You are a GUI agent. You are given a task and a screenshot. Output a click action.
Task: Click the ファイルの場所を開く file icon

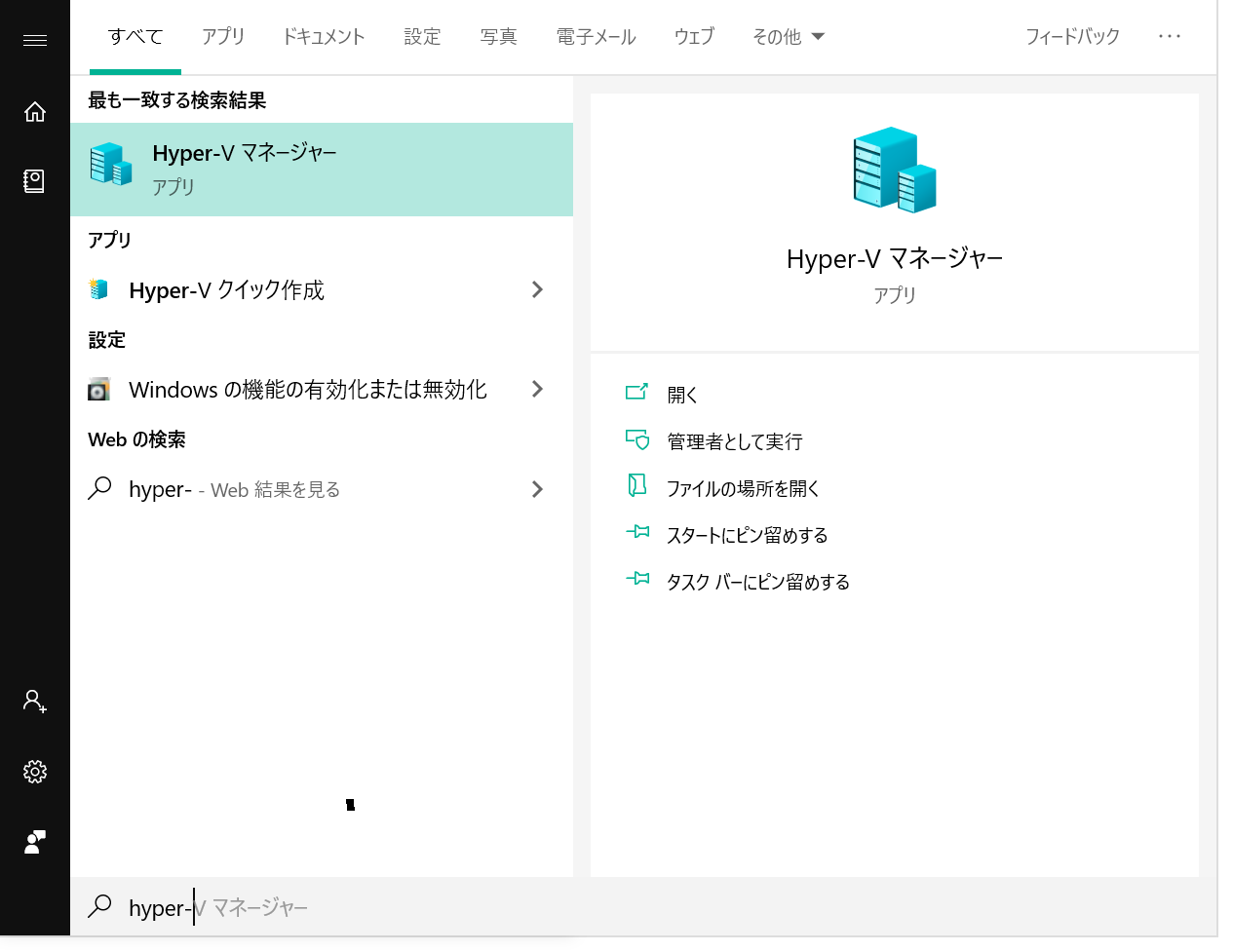coord(636,485)
